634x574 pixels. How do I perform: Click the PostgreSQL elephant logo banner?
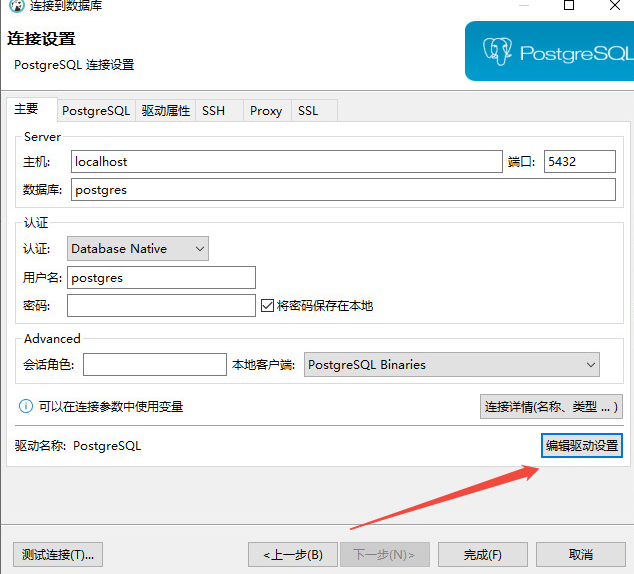(549, 51)
